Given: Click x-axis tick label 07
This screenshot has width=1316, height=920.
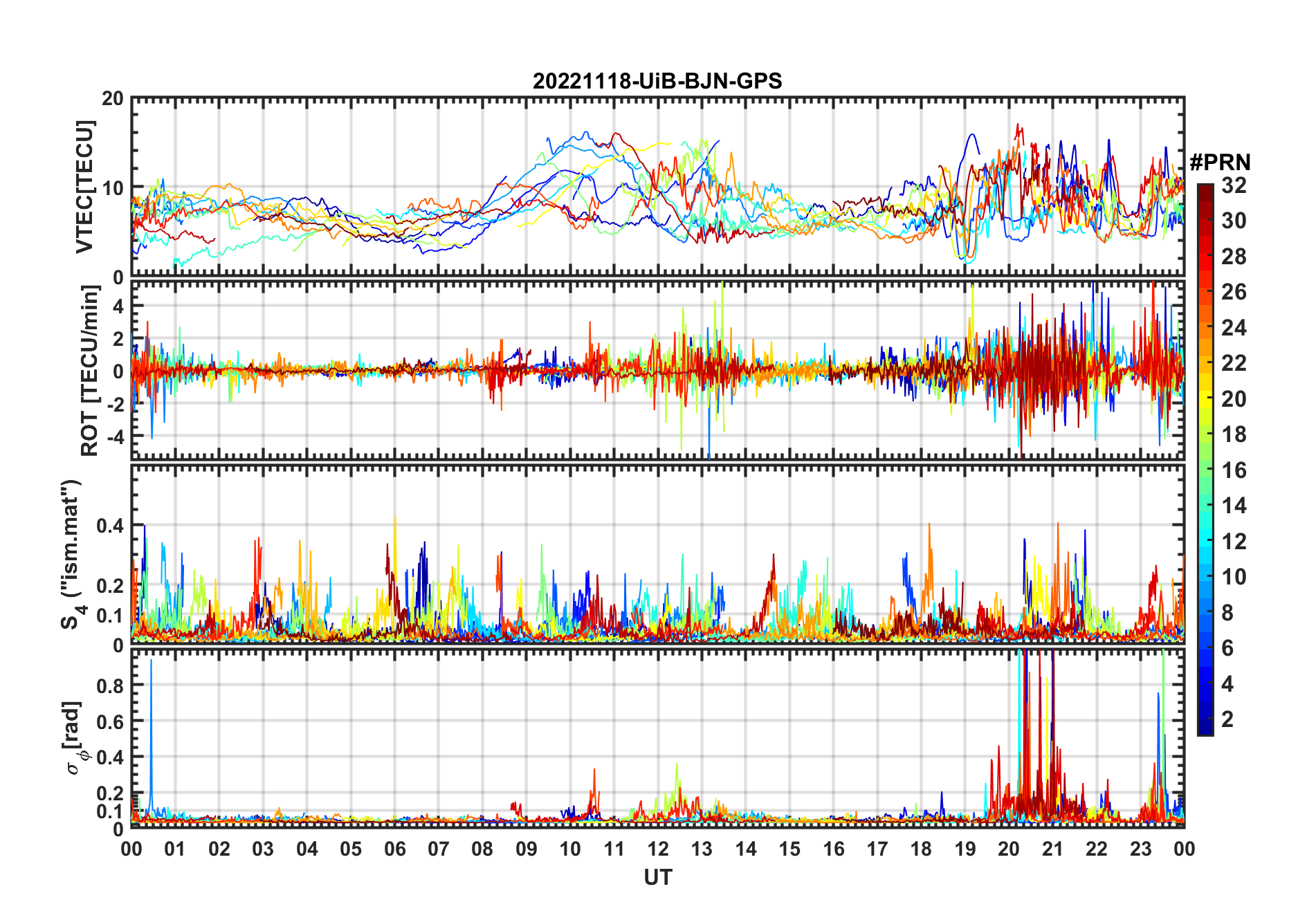Looking at the screenshot, I should pyautogui.click(x=439, y=849).
